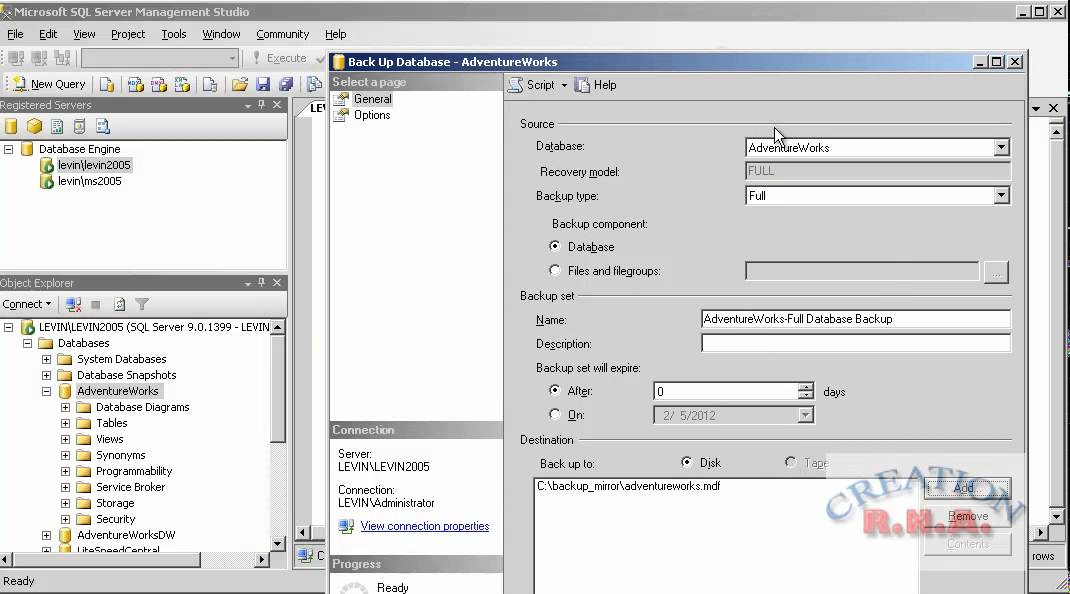Click the Object Explorer scroll down arrow

pos(277,543)
